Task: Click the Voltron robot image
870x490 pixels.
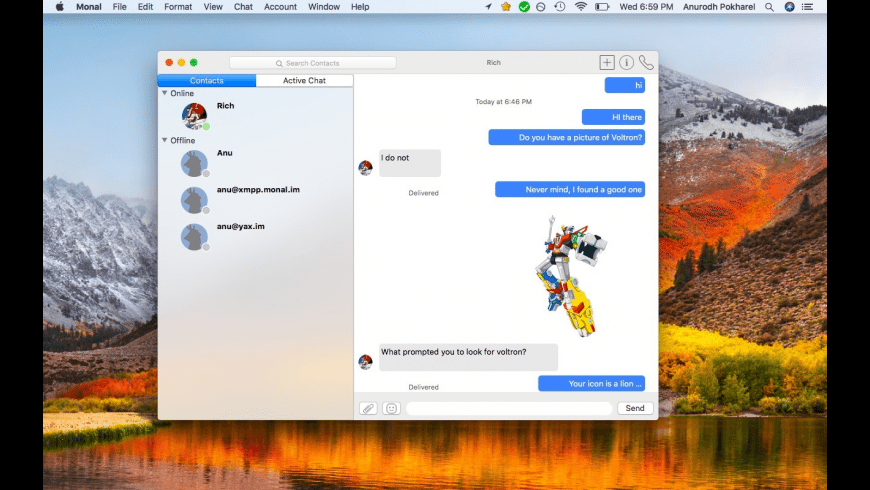Action: pos(571,276)
